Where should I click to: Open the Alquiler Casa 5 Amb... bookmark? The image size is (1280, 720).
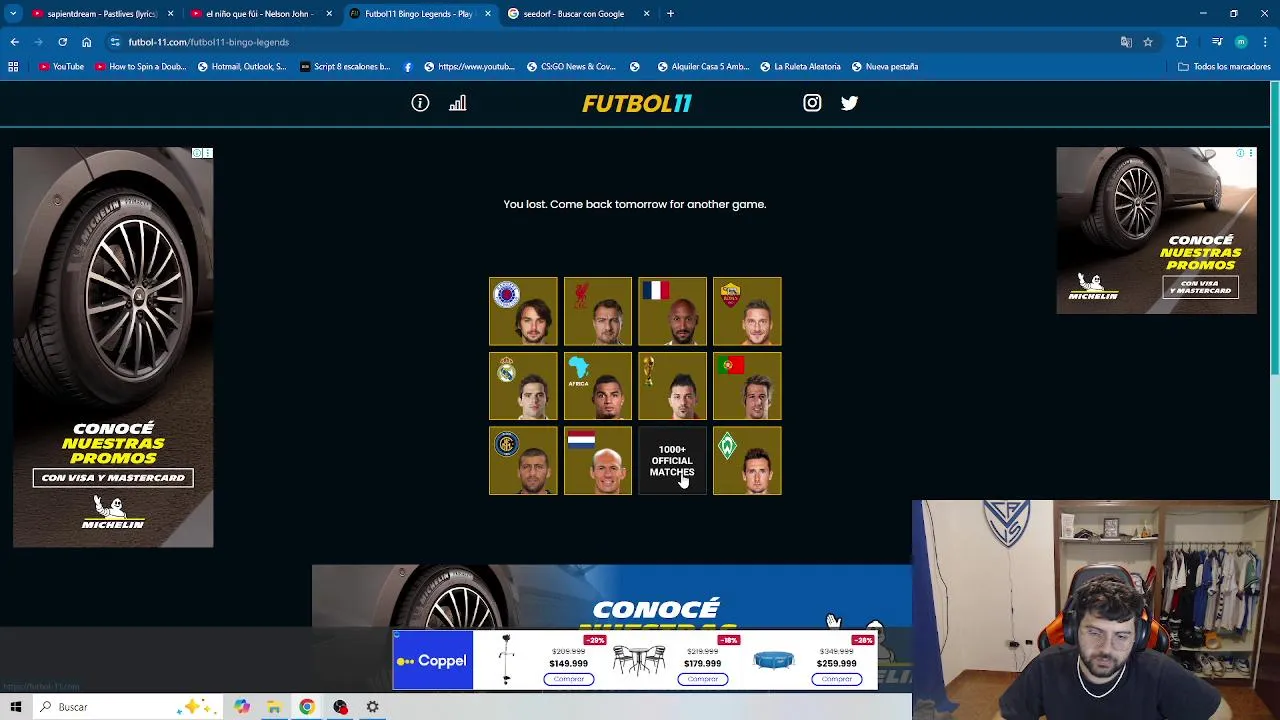(703, 67)
